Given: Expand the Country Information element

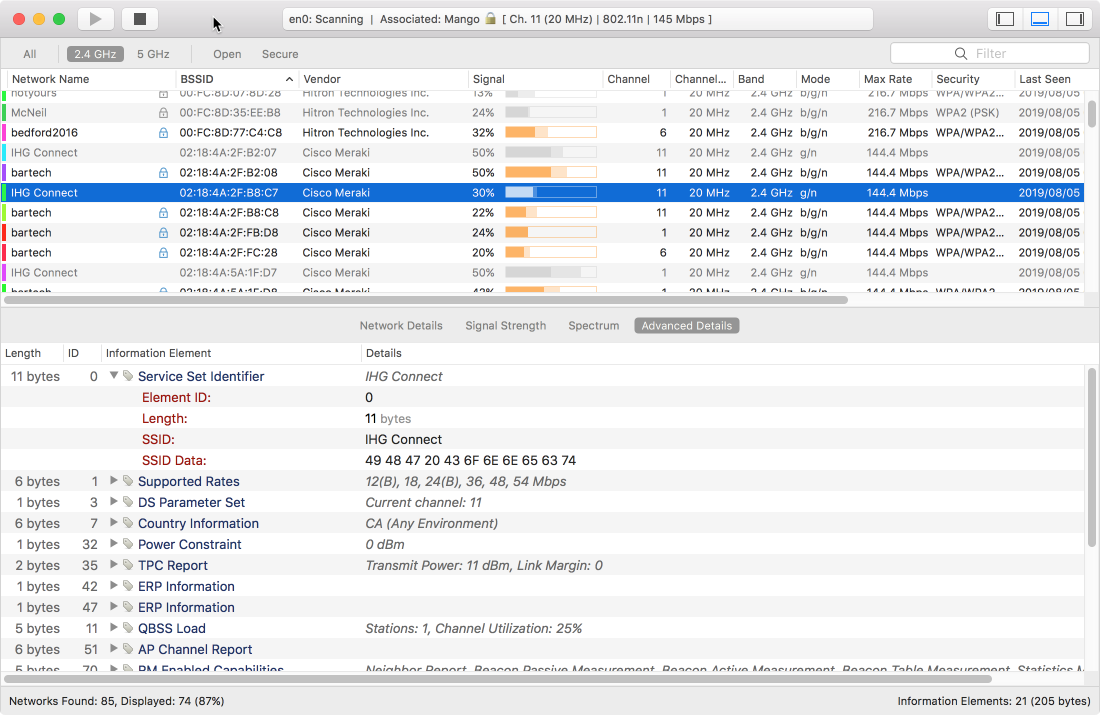Looking at the screenshot, I should pyautogui.click(x=114, y=524).
